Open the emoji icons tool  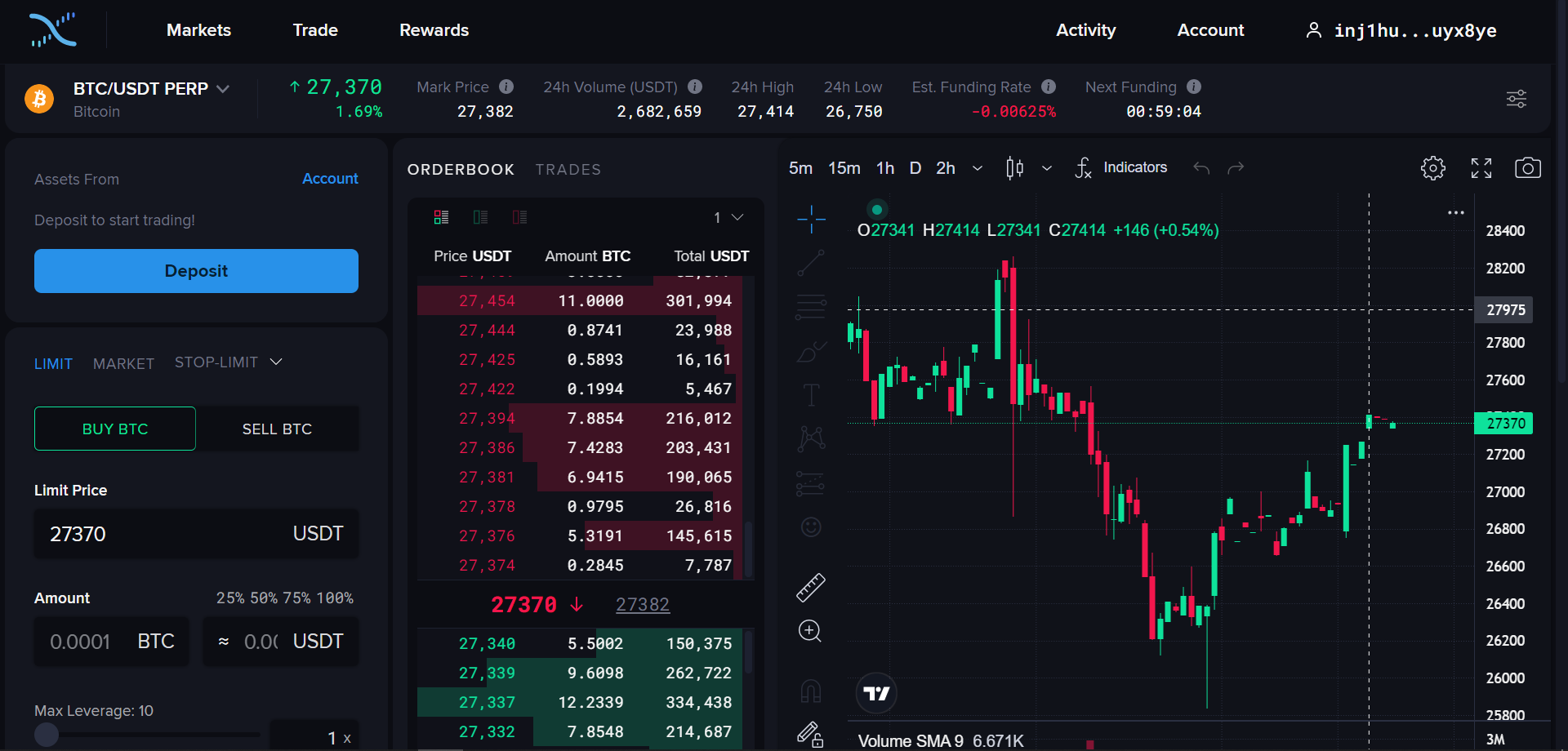[811, 527]
